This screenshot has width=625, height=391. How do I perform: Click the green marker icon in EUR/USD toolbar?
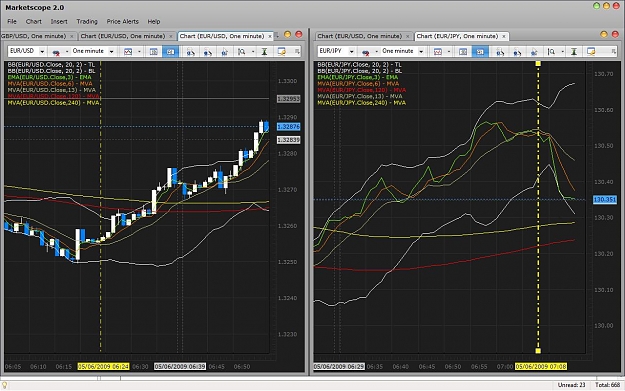[264, 52]
